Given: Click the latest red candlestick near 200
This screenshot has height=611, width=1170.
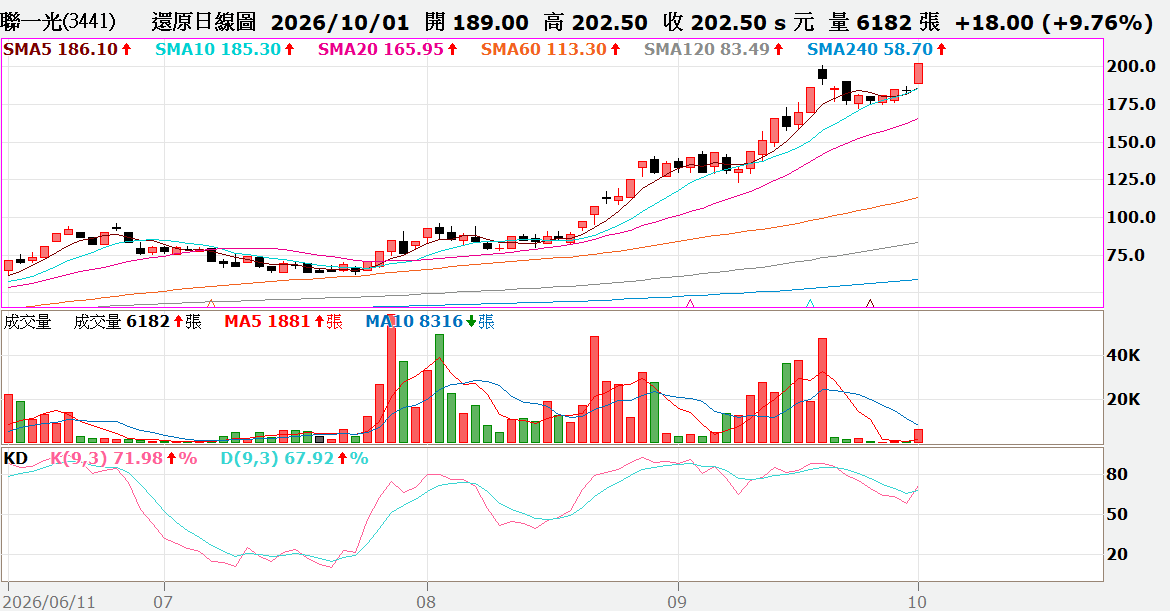Looking at the screenshot, I should [919, 73].
